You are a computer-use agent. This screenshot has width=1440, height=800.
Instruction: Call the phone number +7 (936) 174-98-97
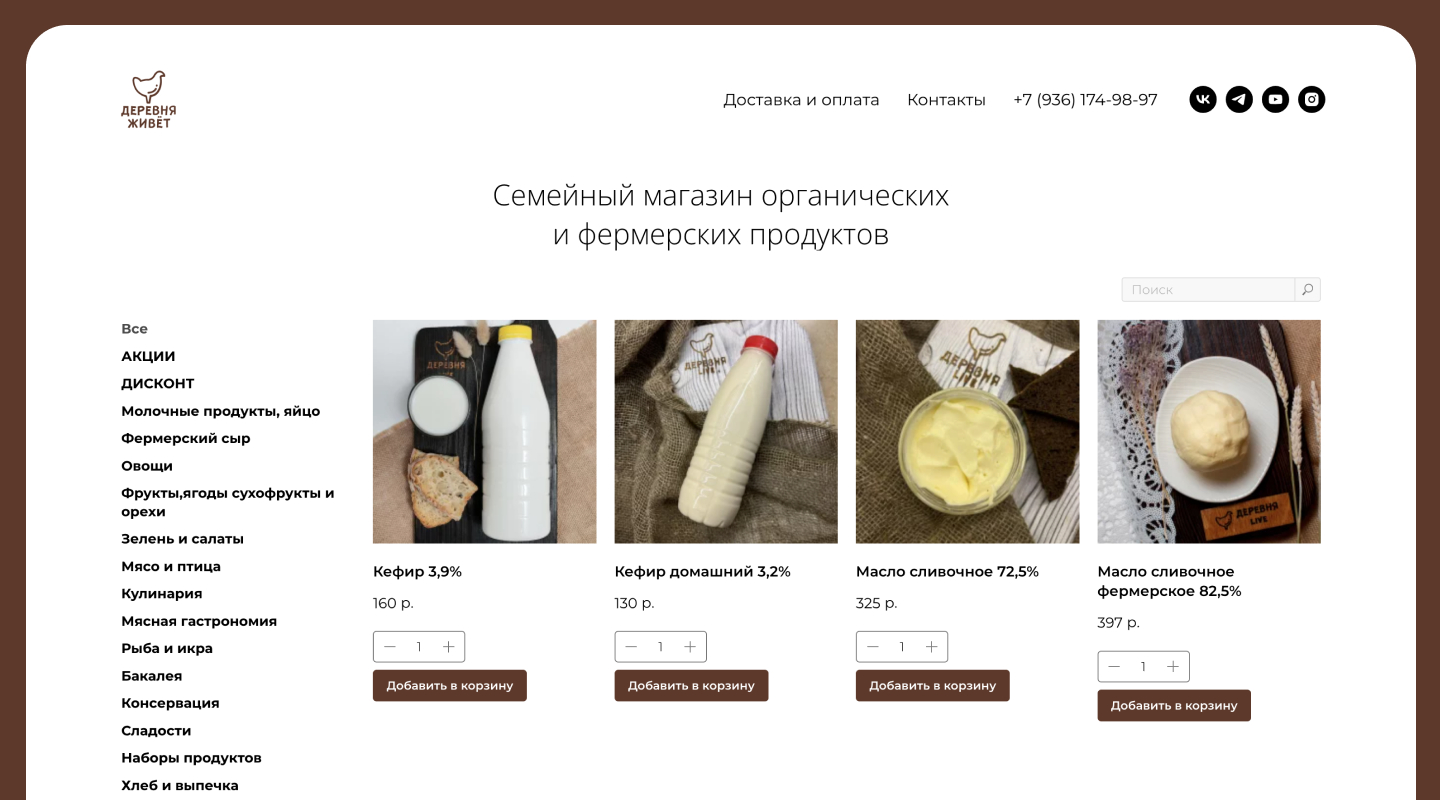coord(1085,100)
